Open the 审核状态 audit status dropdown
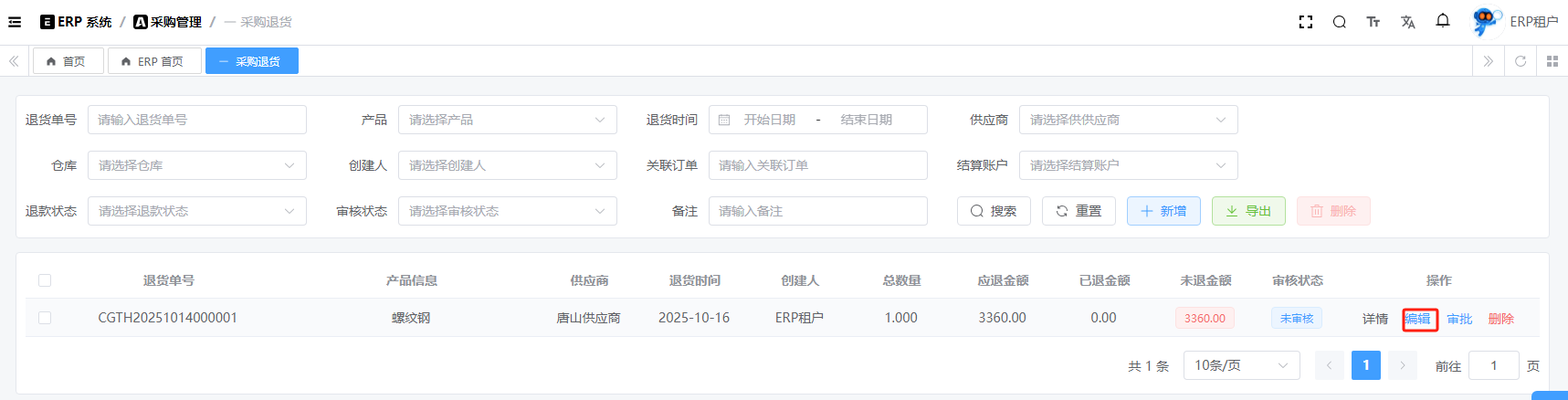Screen dimensions: 1568x400 click(507, 211)
